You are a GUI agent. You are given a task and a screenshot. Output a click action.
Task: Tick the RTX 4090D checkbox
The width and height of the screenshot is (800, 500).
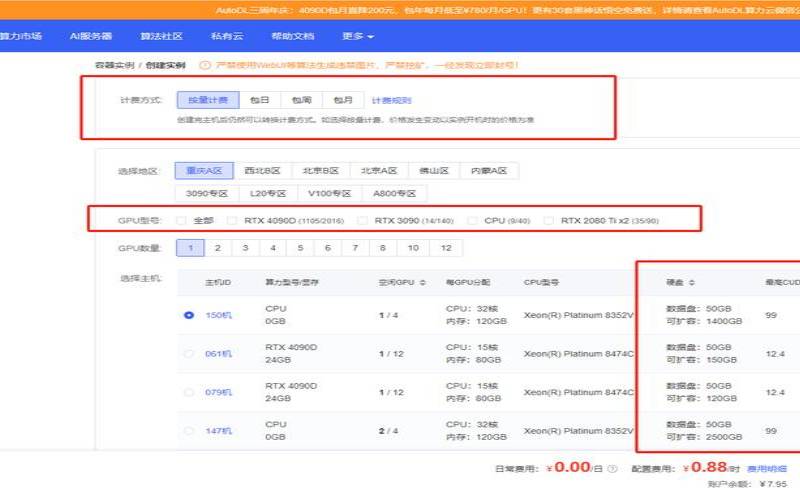coord(232,220)
